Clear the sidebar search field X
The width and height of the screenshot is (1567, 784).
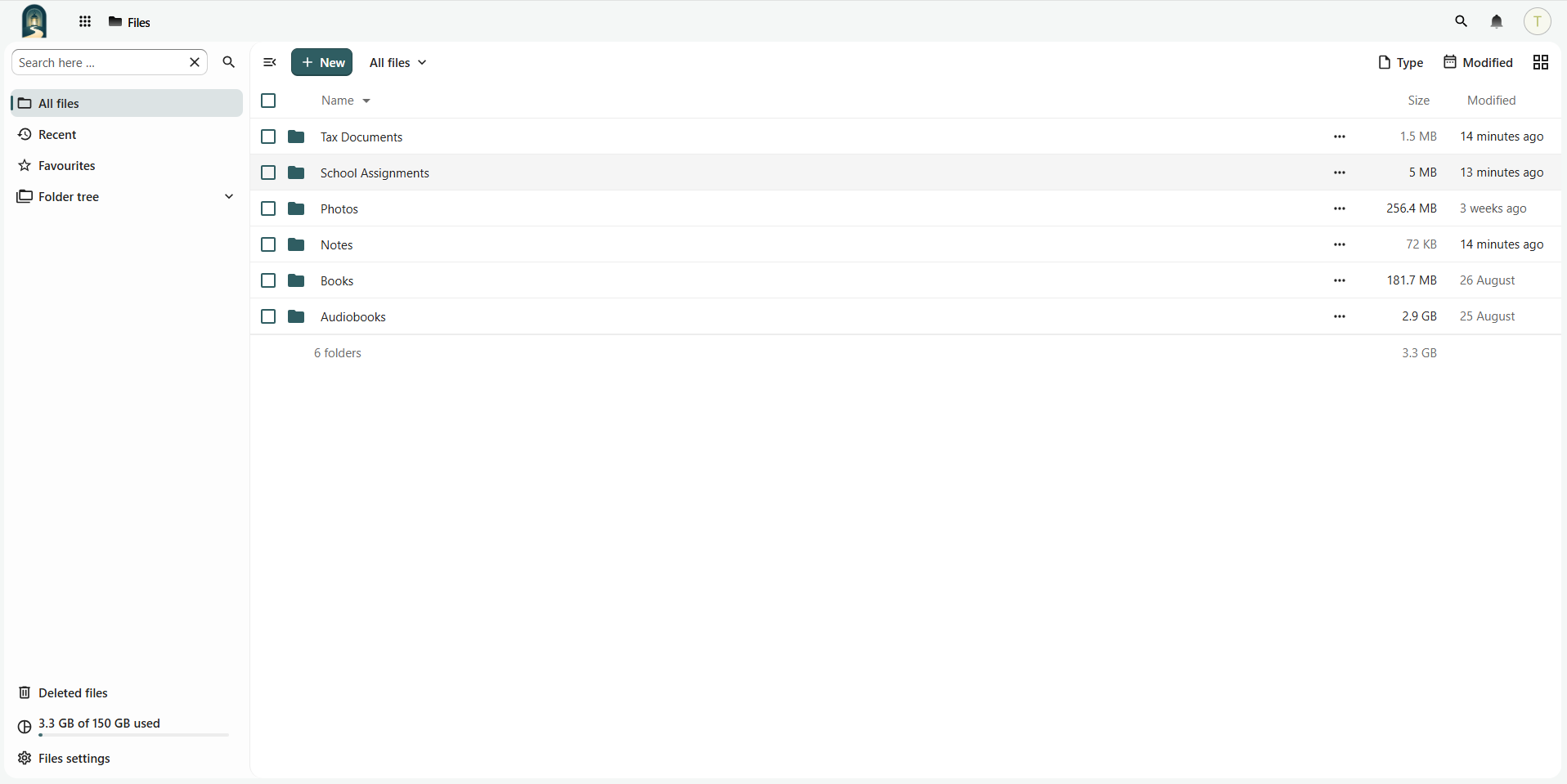(195, 63)
